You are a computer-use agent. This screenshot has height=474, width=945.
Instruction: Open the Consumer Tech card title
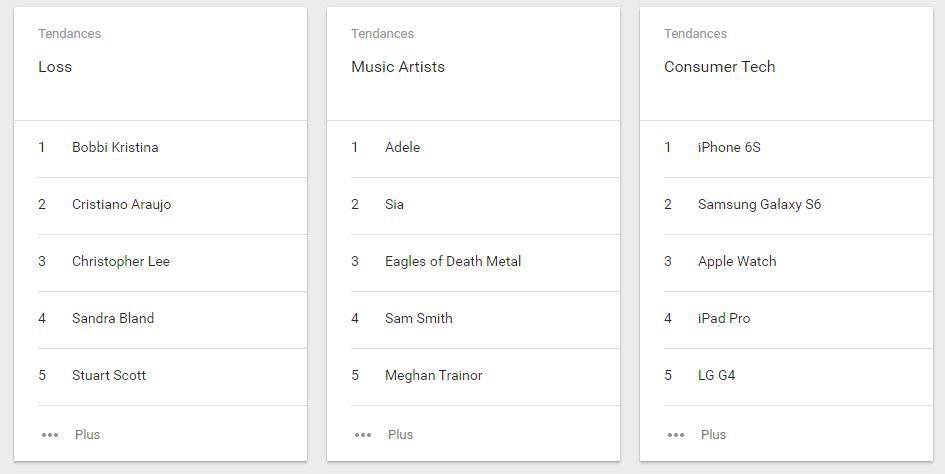coord(719,67)
